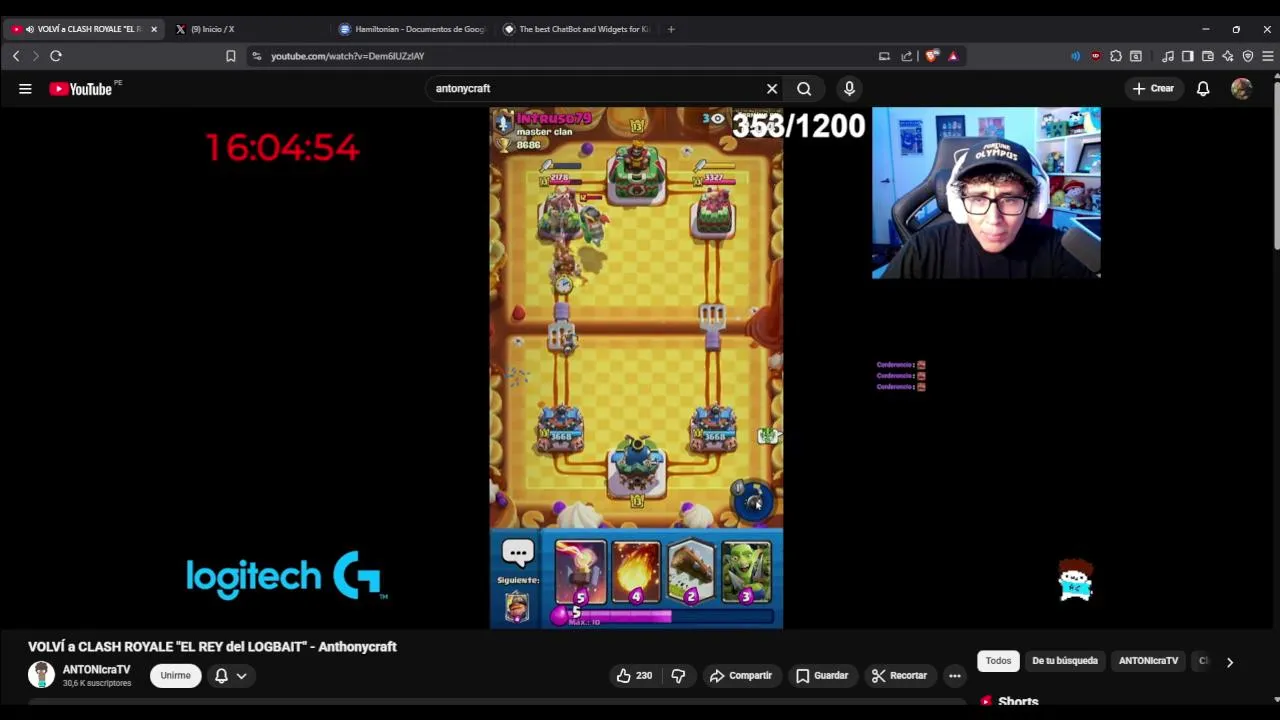Click the video title text
Screen dimensions: 1280x720
pyautogui.click(x=212, y=647)
